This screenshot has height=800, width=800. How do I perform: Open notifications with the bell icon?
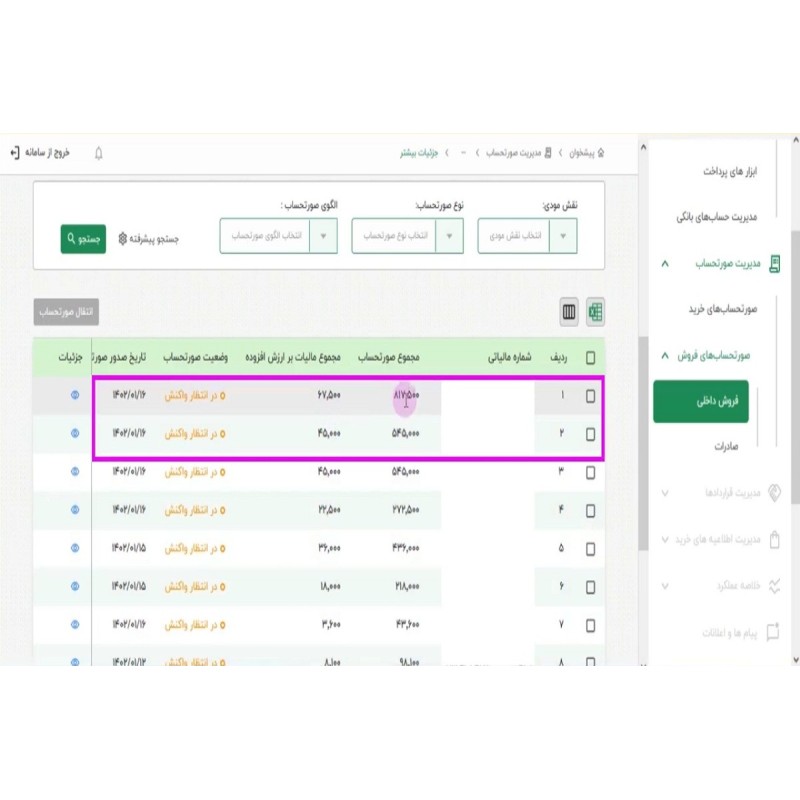[x=98, y=153]
